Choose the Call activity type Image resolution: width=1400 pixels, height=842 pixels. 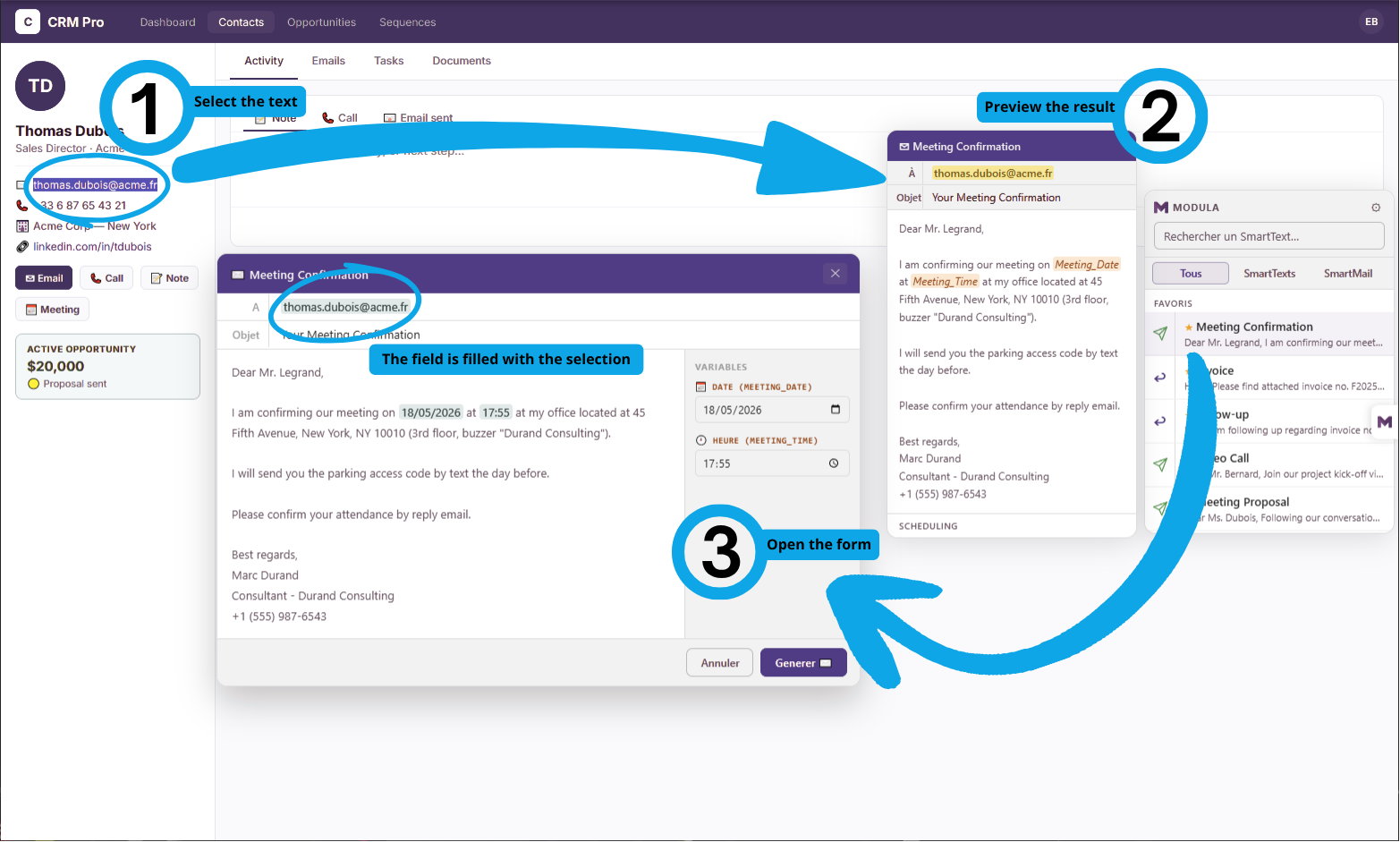click(340, 118)
